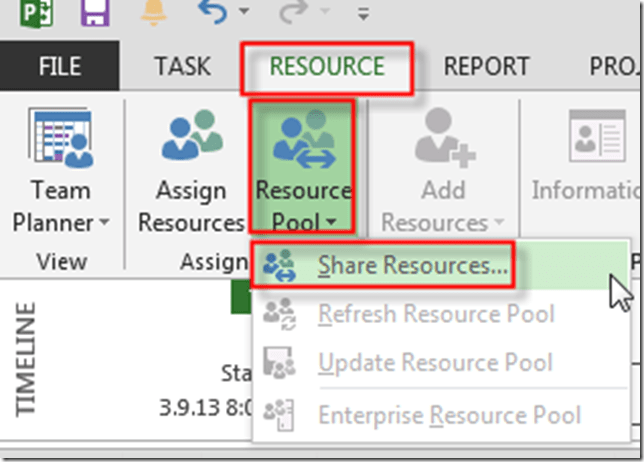Switch to the REPORT tab
The height and width of the screenshot is (462, 644).
coord(486,67)
